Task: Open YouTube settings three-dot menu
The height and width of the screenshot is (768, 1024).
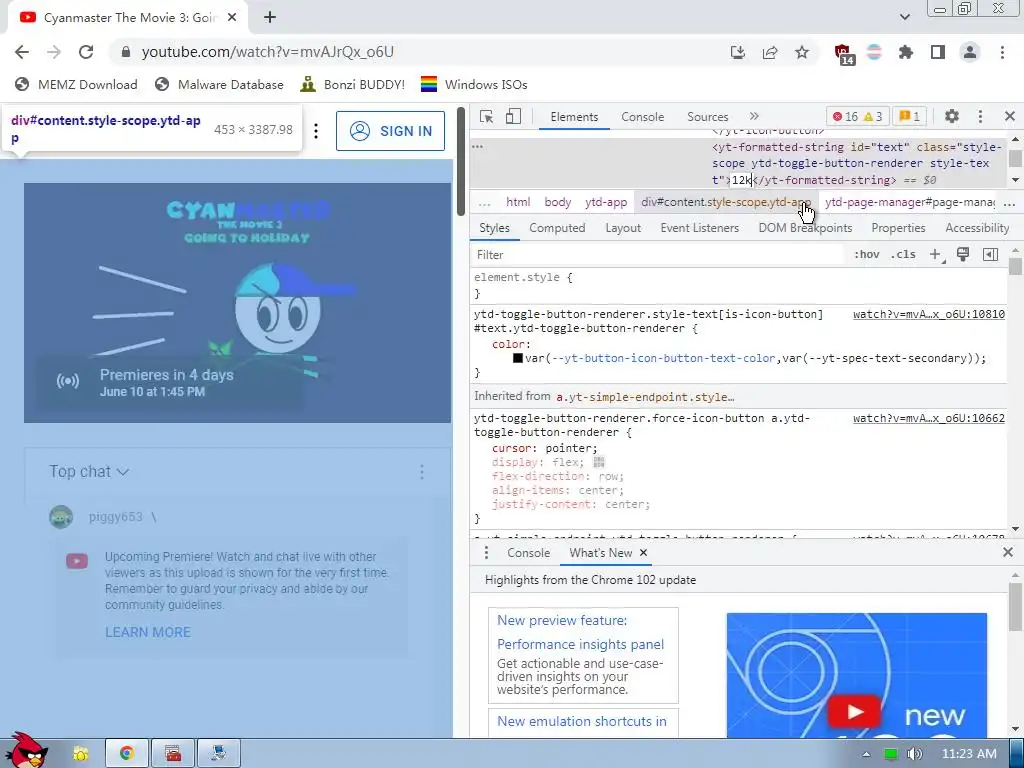Action: pos(316,131)
